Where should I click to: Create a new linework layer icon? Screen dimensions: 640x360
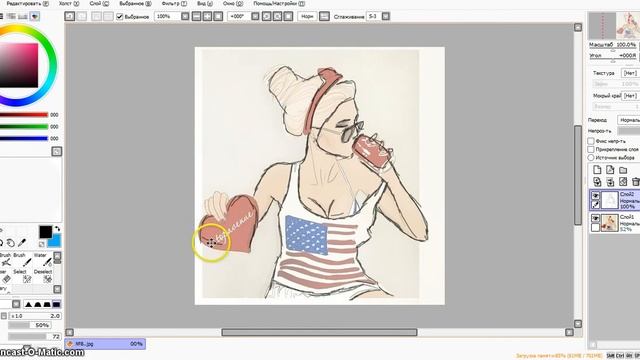pos(610,170)
